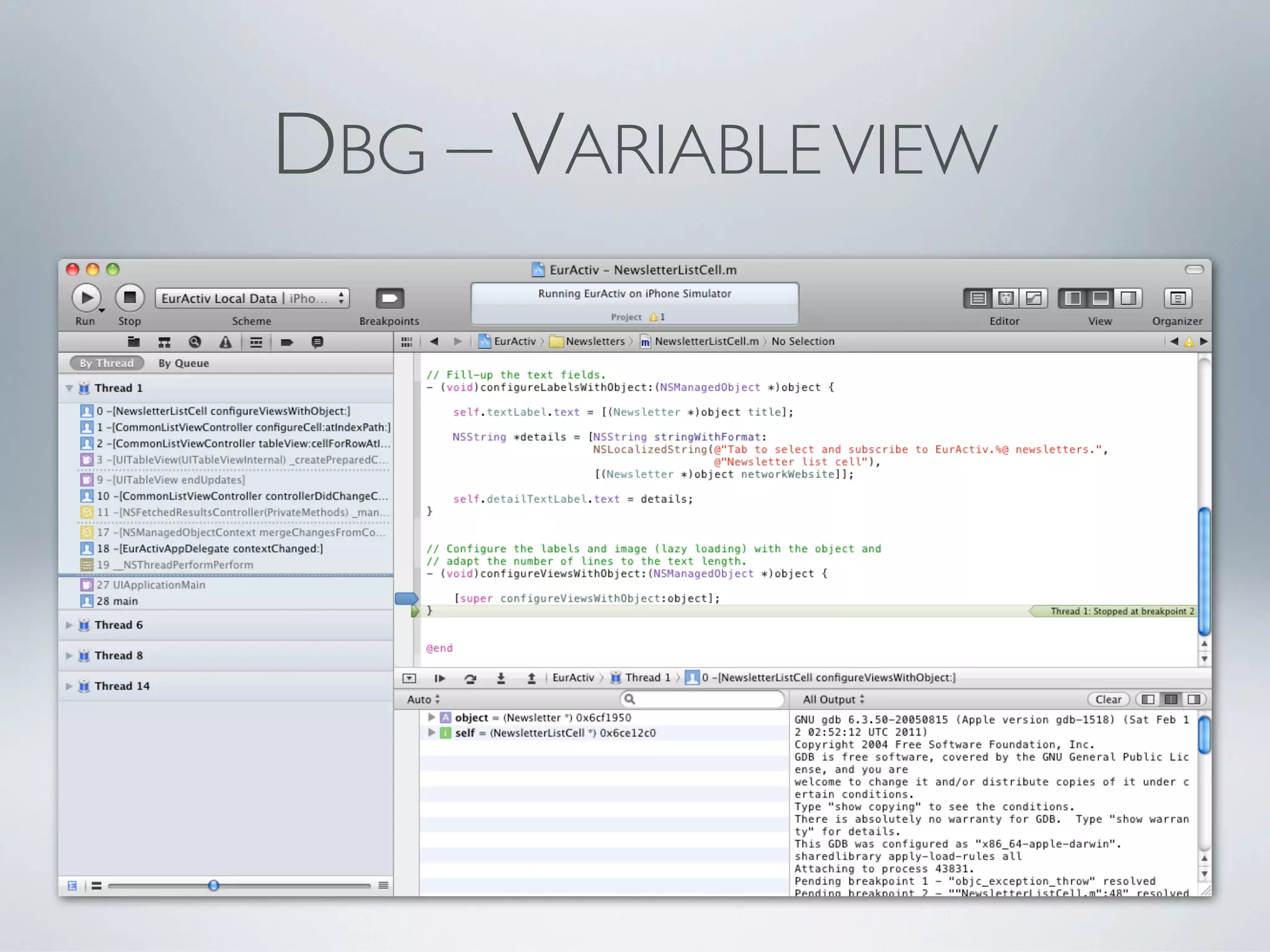Jump to previous issue arrow

pos(1174,342)
